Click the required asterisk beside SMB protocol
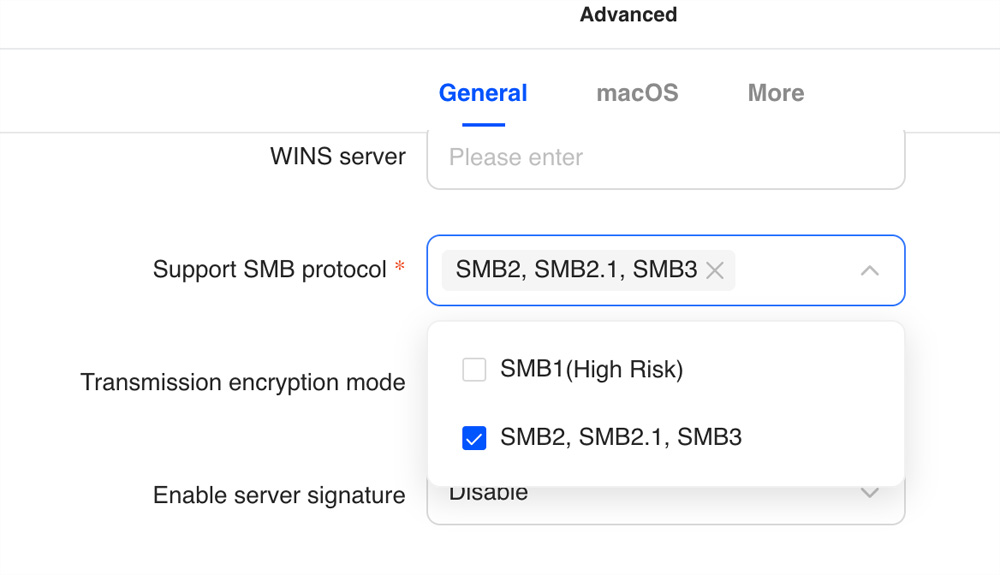This screenshot has height=575, width=1000. [399, 266]
